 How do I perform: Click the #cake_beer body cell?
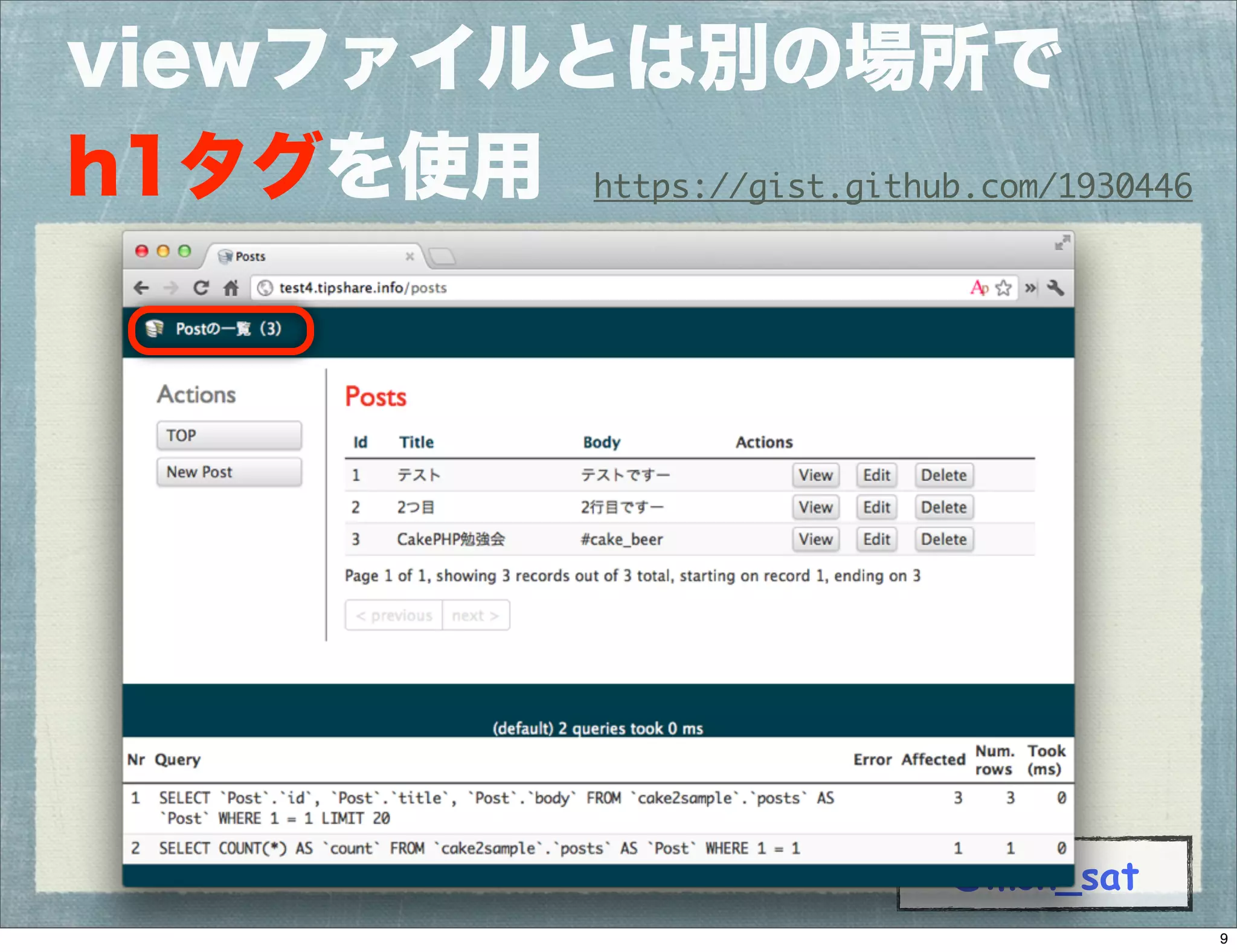[622, 539]
